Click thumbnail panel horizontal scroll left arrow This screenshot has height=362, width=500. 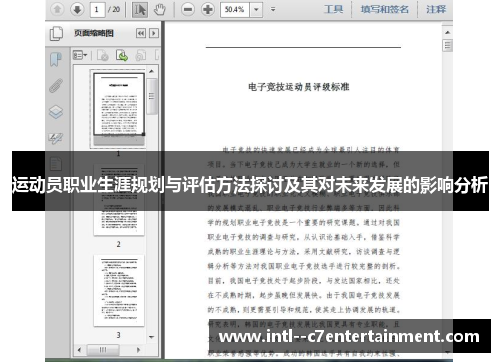click(79, 350)
